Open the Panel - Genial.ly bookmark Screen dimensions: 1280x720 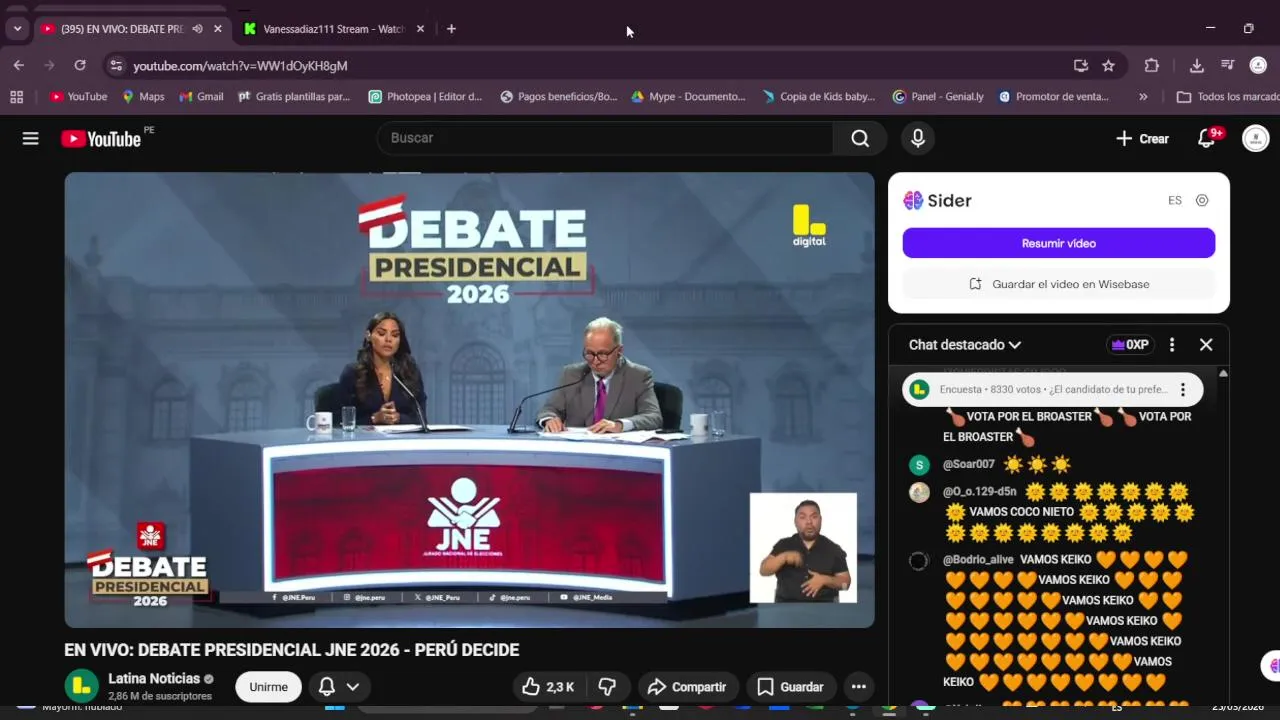click(x=938, y=97)
